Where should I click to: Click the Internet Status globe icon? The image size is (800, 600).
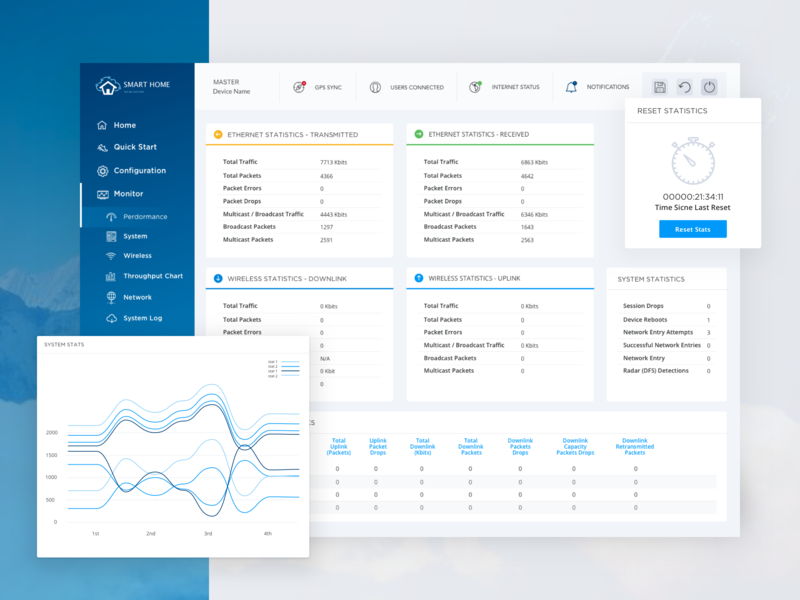point(475,87)
